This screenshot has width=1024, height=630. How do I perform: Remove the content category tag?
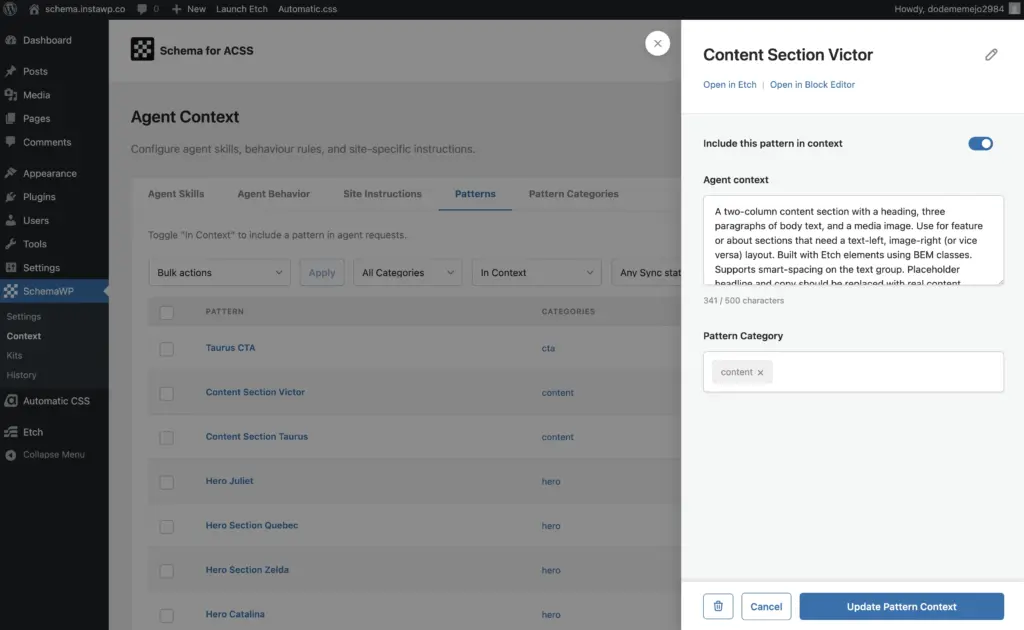[x=760, y=373]
